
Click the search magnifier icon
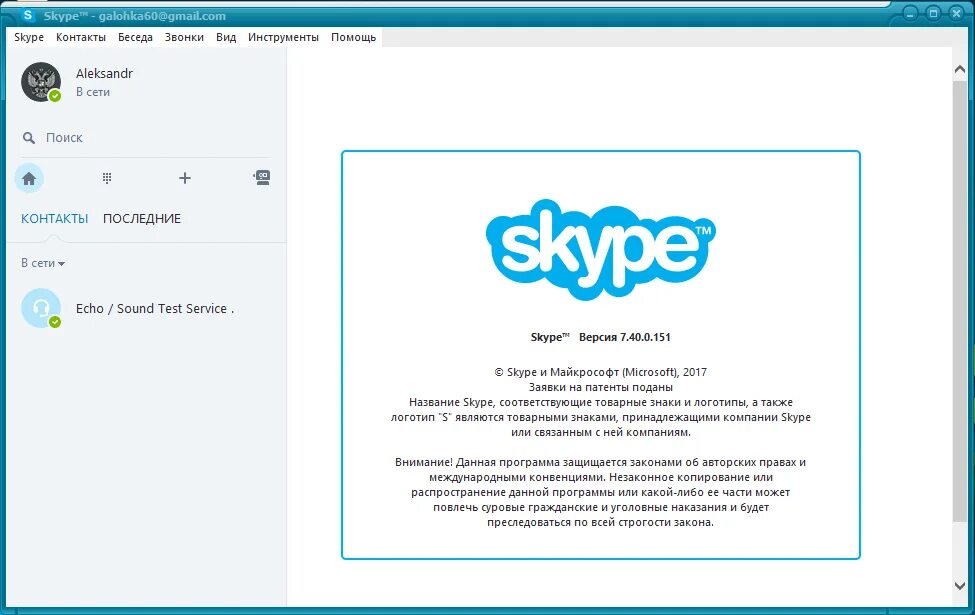click(x=29, y=138)
